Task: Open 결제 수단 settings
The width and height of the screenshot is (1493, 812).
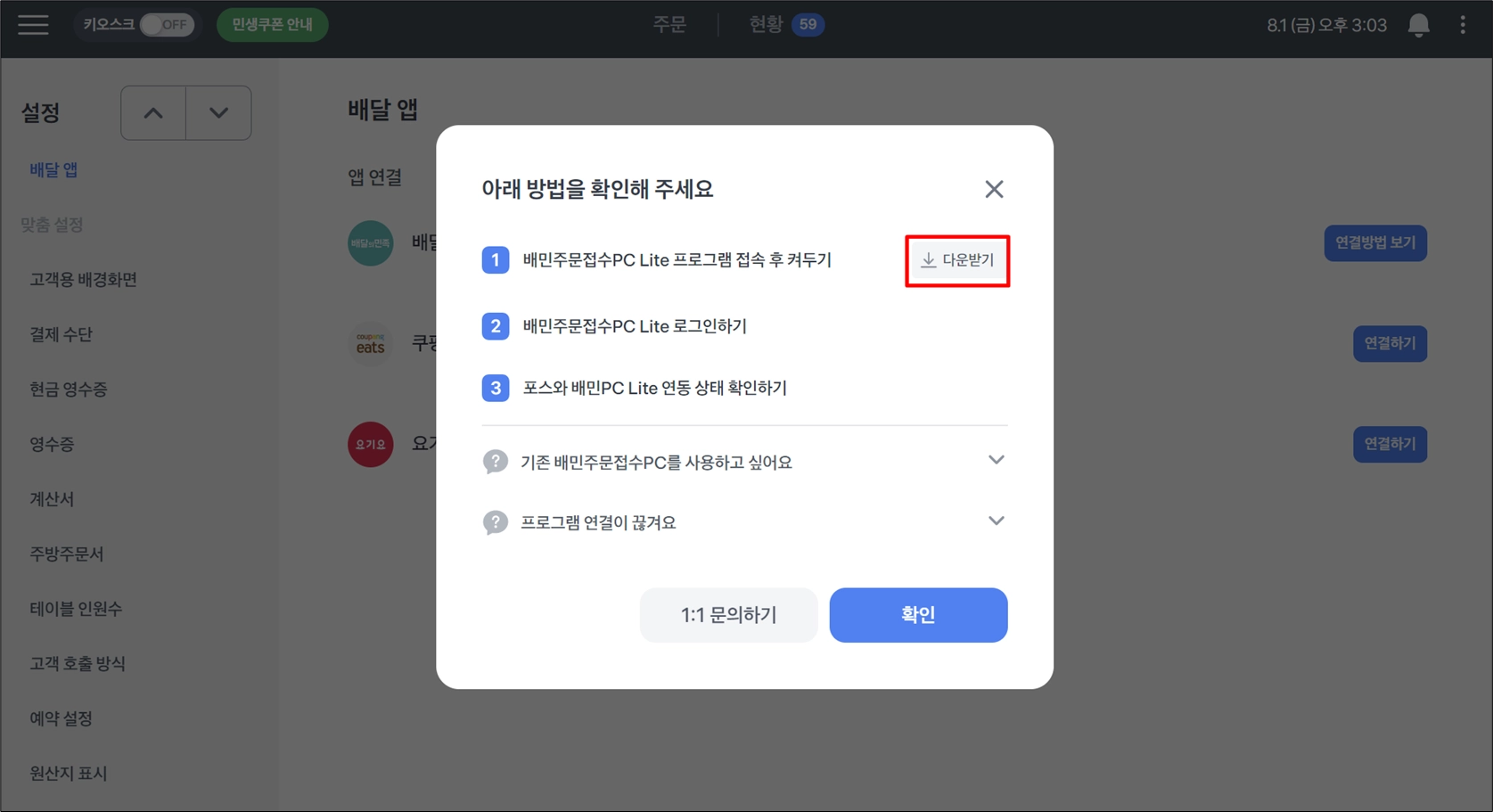Action: (x=61, y=334)
